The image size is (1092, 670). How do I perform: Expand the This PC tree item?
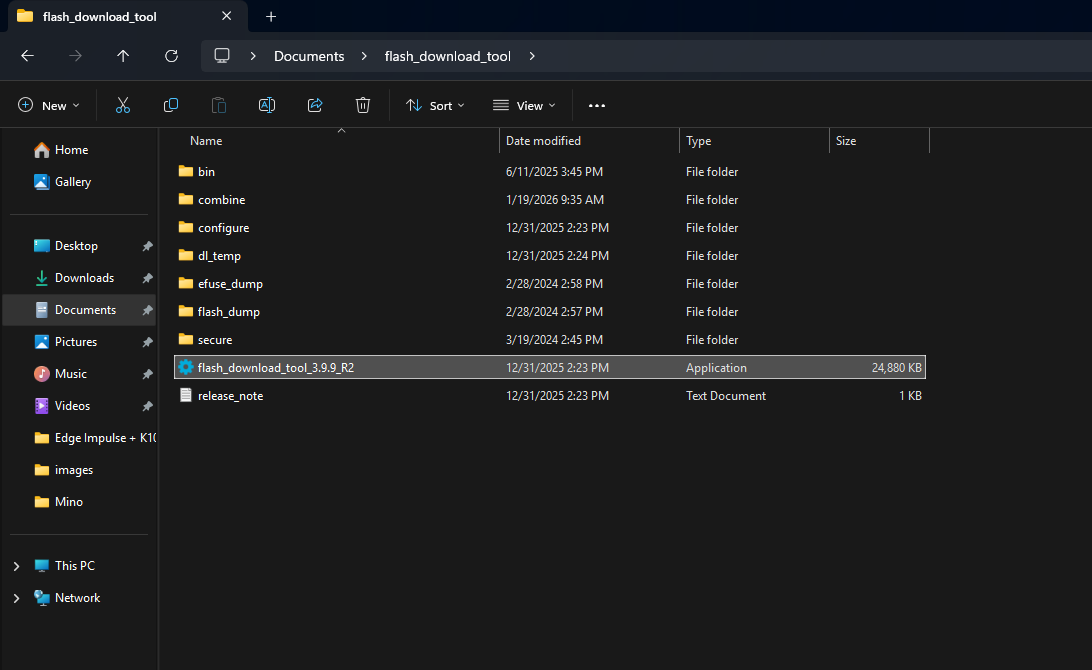(16, 565)
